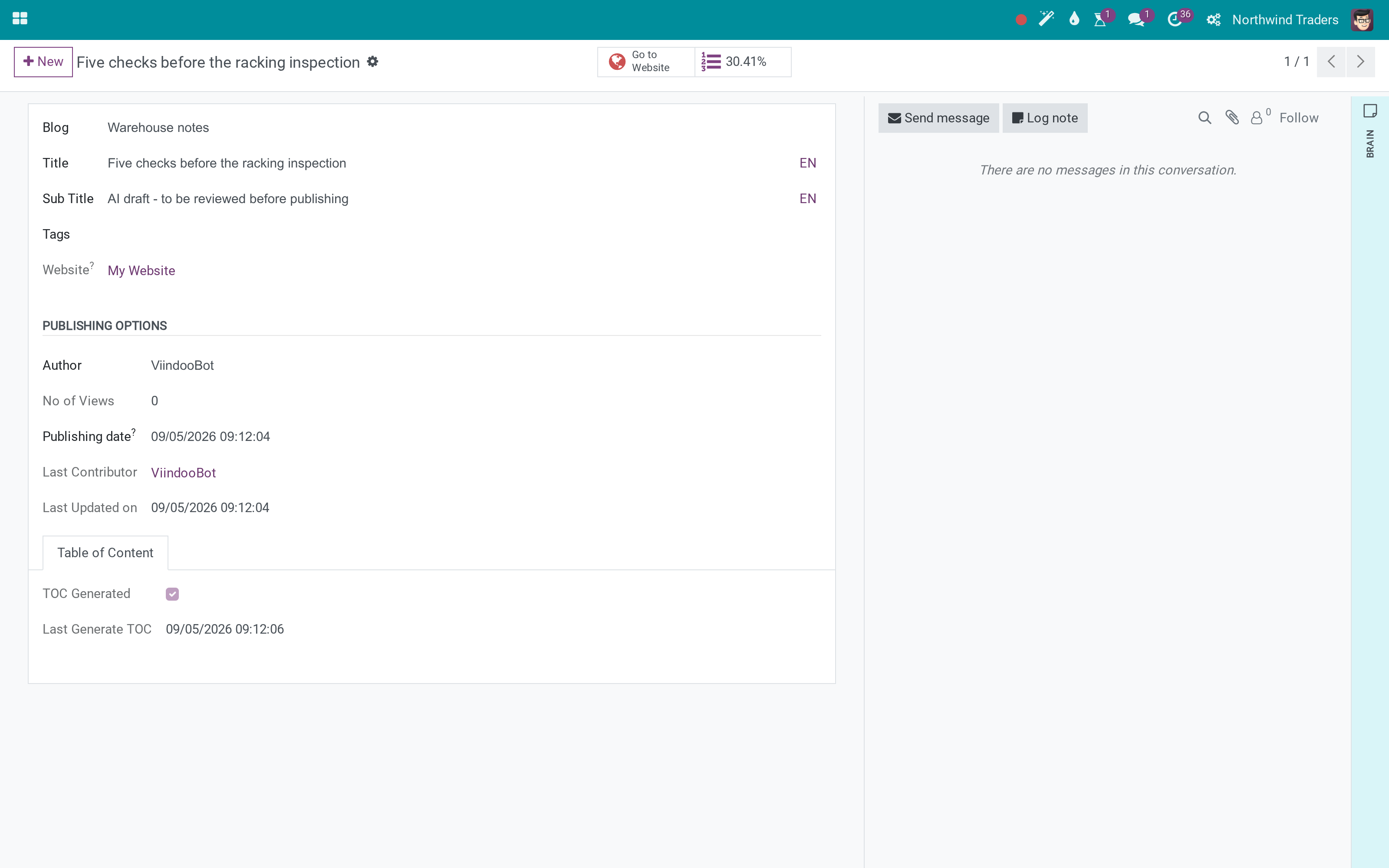This screenshot has width=1389, height=868.
Task: Open the Brain note icon in side panel
Action: tap(1370, 111)
